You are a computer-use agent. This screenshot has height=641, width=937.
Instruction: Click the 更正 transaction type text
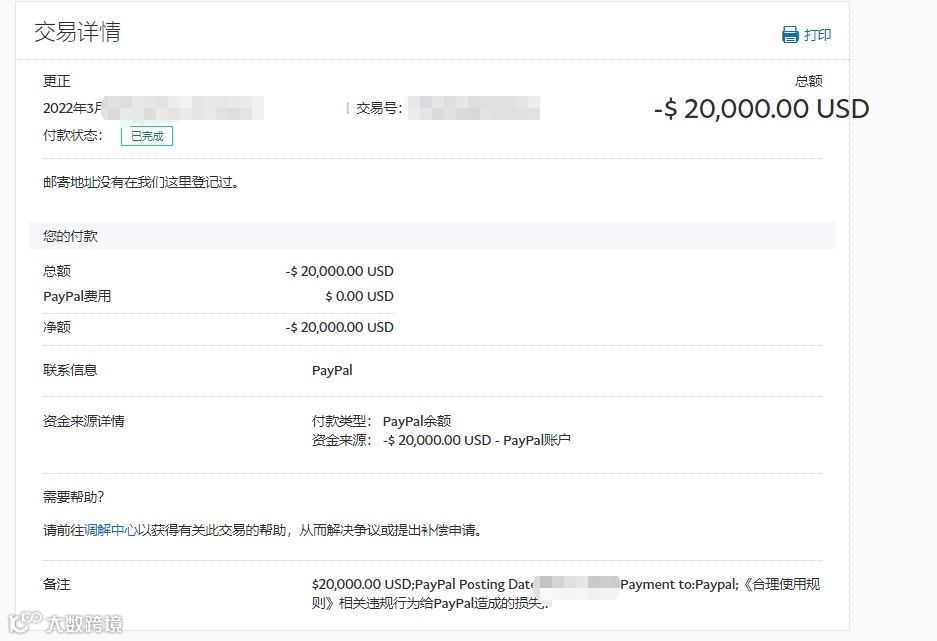click(x=57, y=81)
